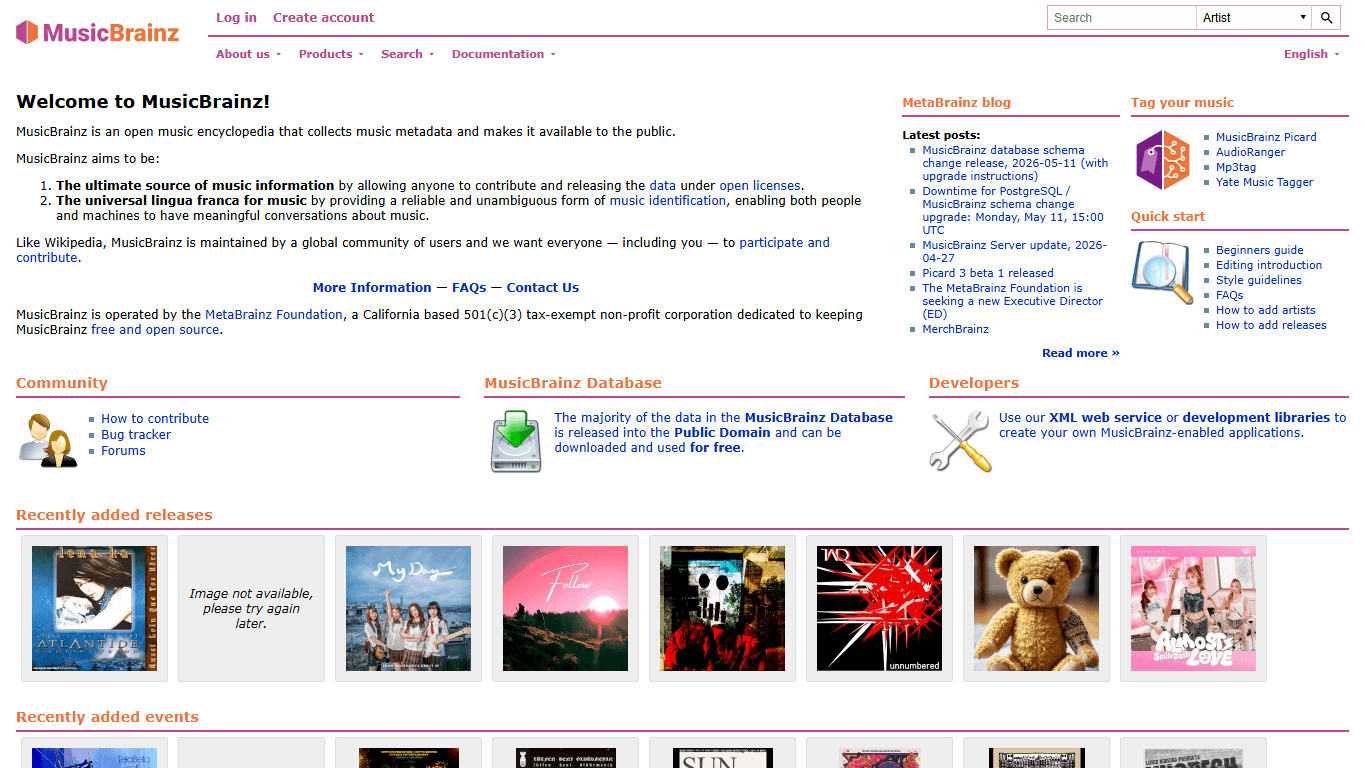The height and width of the screenshot is (768, 1365).
Task: Open the teddy bear release cover
Action: pos(1036,608)
